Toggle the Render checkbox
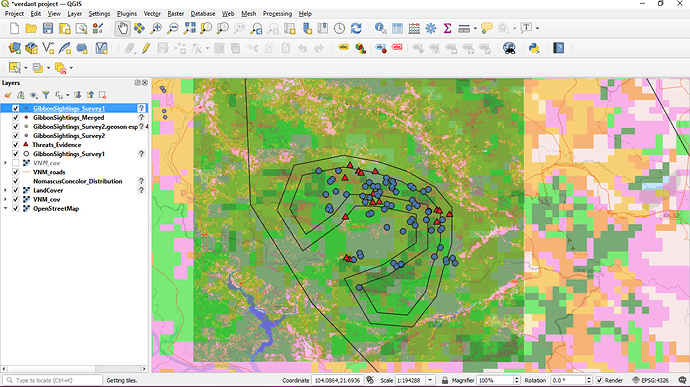Image resolution: width=690 pixels, height=387 pixels. point(600,380)
